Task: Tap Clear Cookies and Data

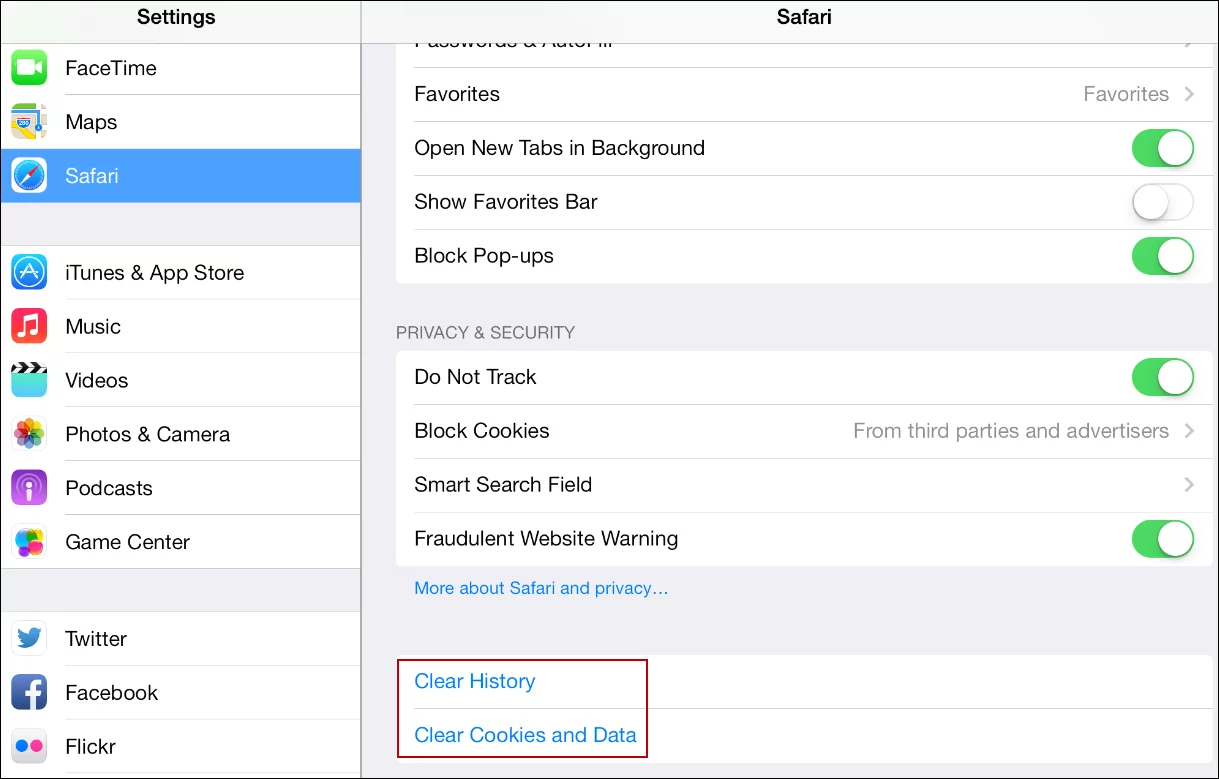Action: tap(525, 734)
